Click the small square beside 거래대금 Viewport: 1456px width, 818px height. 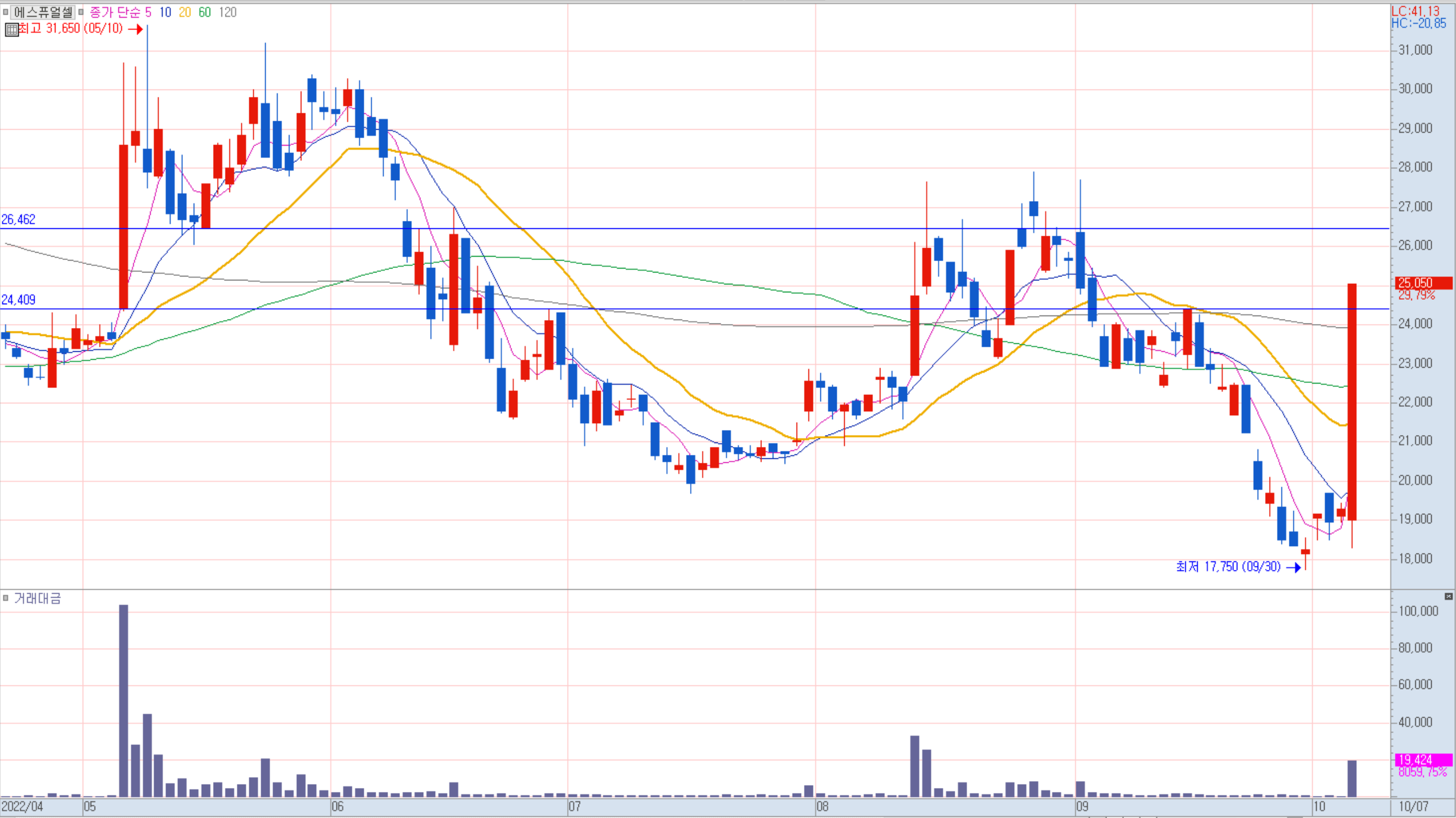click(6, 598)
